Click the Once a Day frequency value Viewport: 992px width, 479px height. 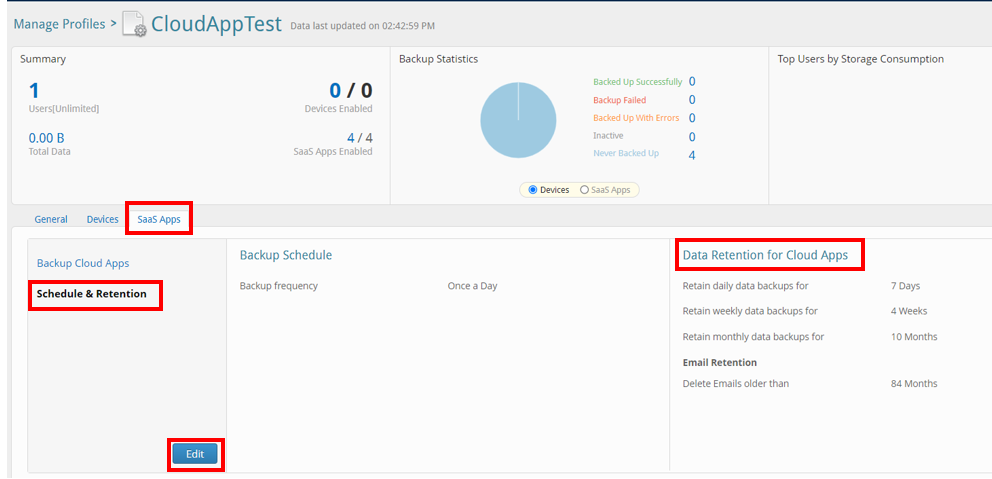(x=472, y=286)
